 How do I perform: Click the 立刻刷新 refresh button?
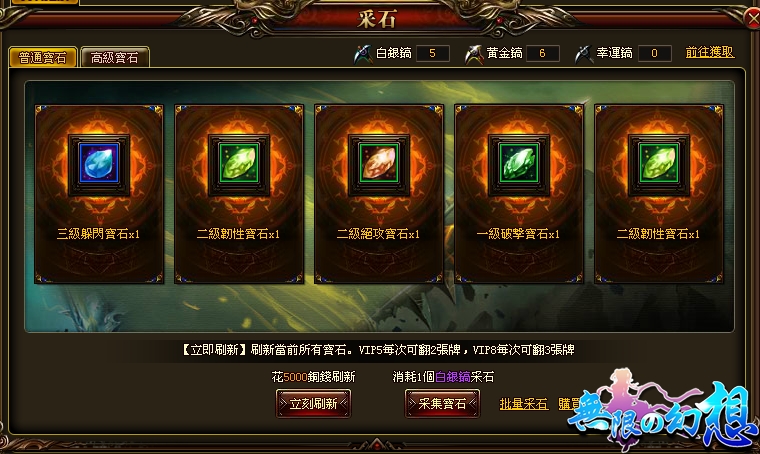coord(313,404)
